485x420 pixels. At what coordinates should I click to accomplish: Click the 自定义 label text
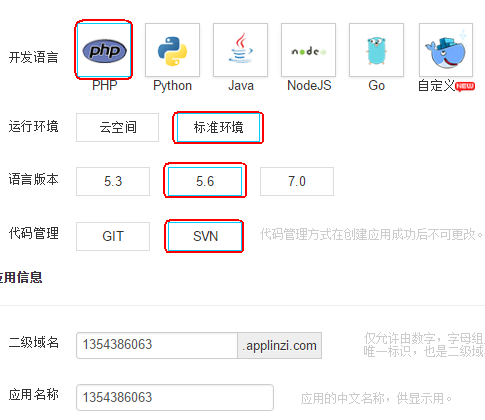tap(437, 86)
